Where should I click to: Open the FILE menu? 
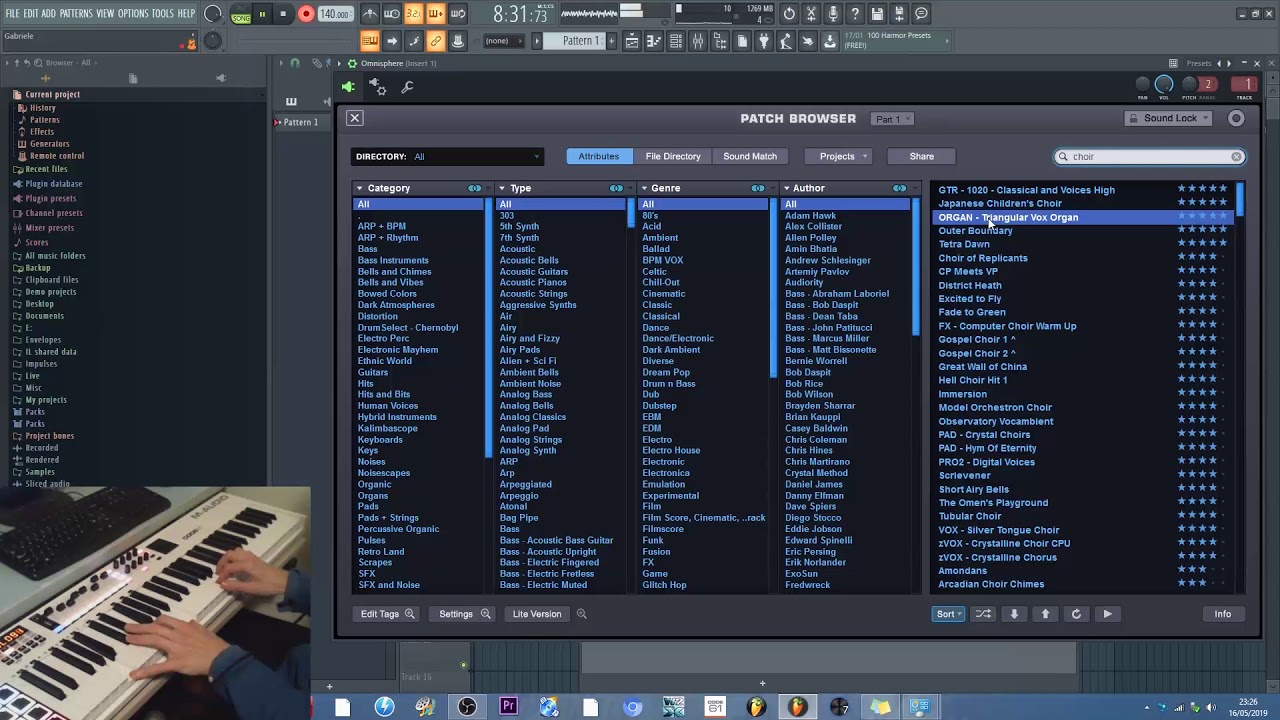pyautogui.click(x=13, y=14)
